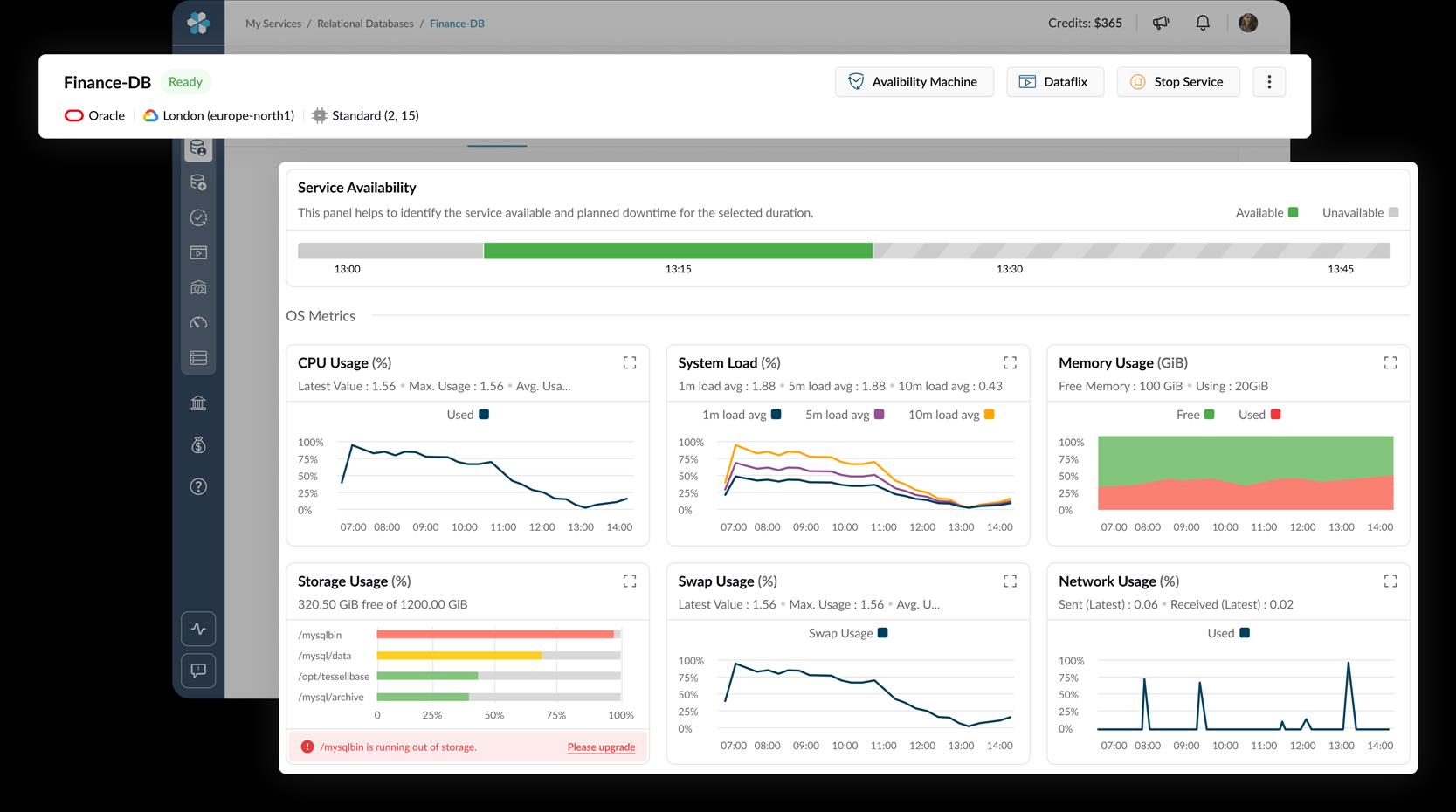Expand the Network Usage chart to fullscreen

pos(1390,581)
